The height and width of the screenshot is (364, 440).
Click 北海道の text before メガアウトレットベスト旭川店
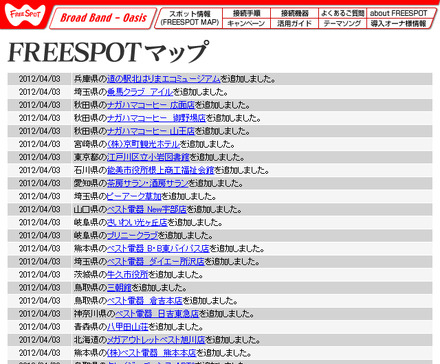pos(90,340)
